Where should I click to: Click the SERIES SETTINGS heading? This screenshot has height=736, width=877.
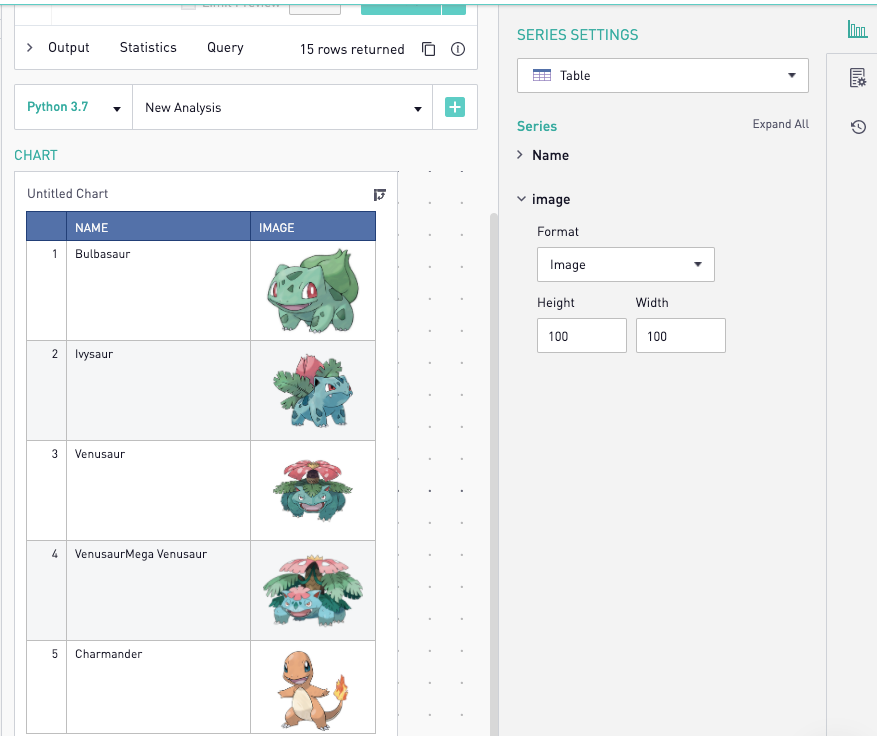pyautogui.click(x=577, y=35)
